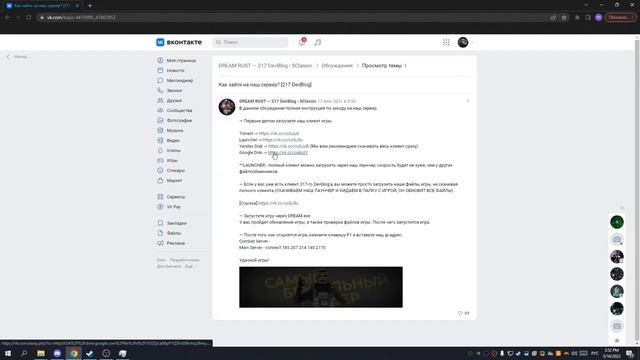Viewport: 640px width, 360px height.
Task: Open Маркет in the sidebar
Action: (x=174, y=180)
